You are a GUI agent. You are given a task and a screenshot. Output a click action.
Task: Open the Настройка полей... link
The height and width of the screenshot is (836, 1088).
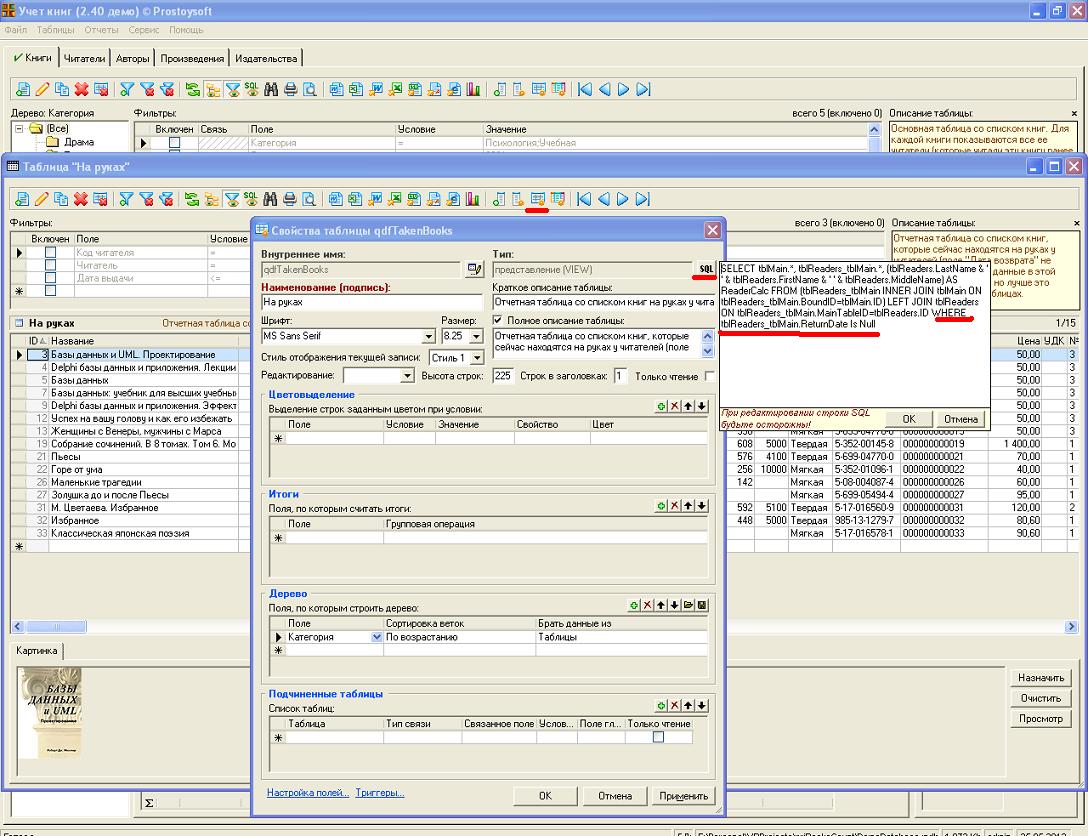(308, 793)
